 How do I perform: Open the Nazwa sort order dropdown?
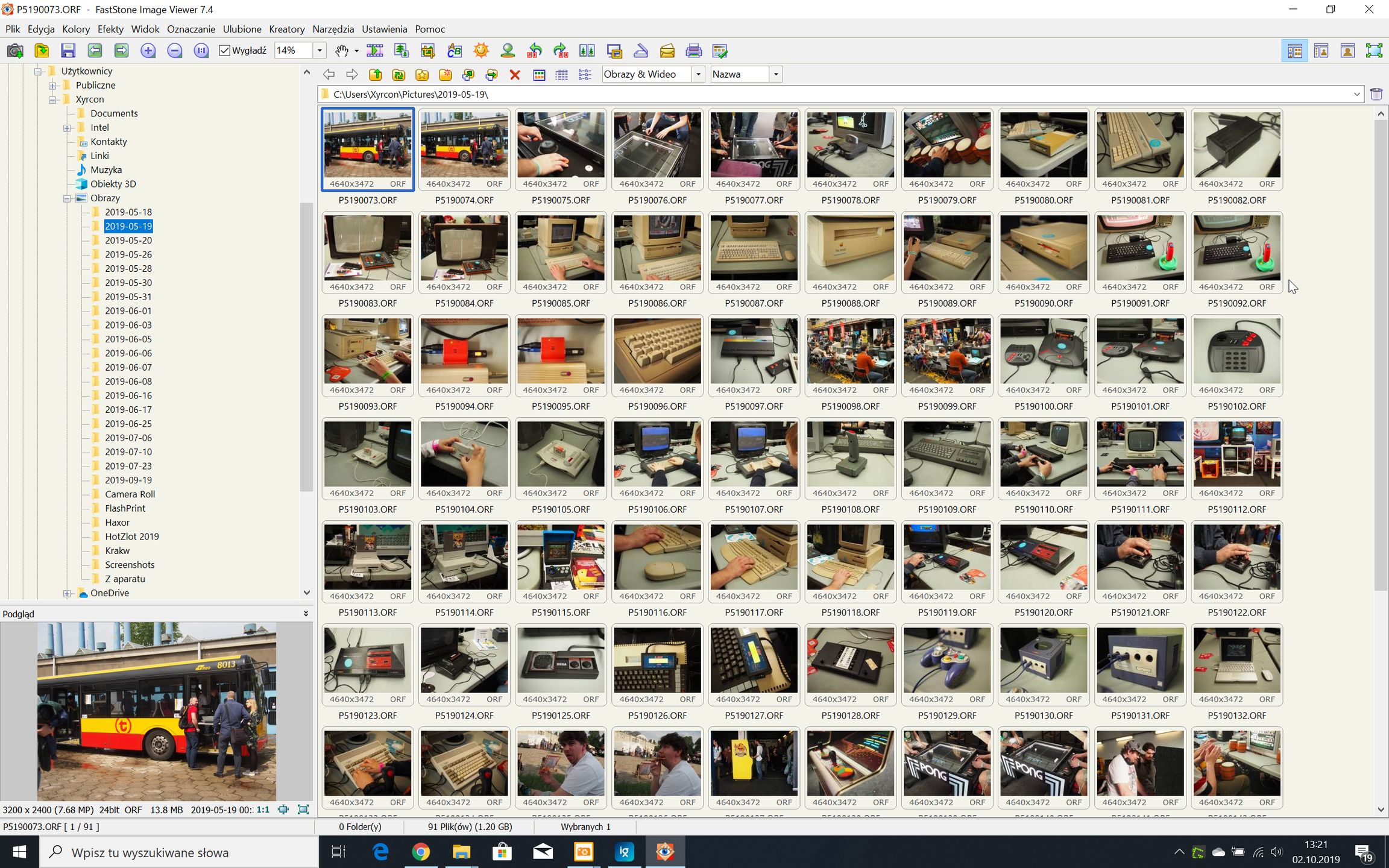[x=776, y=74]
